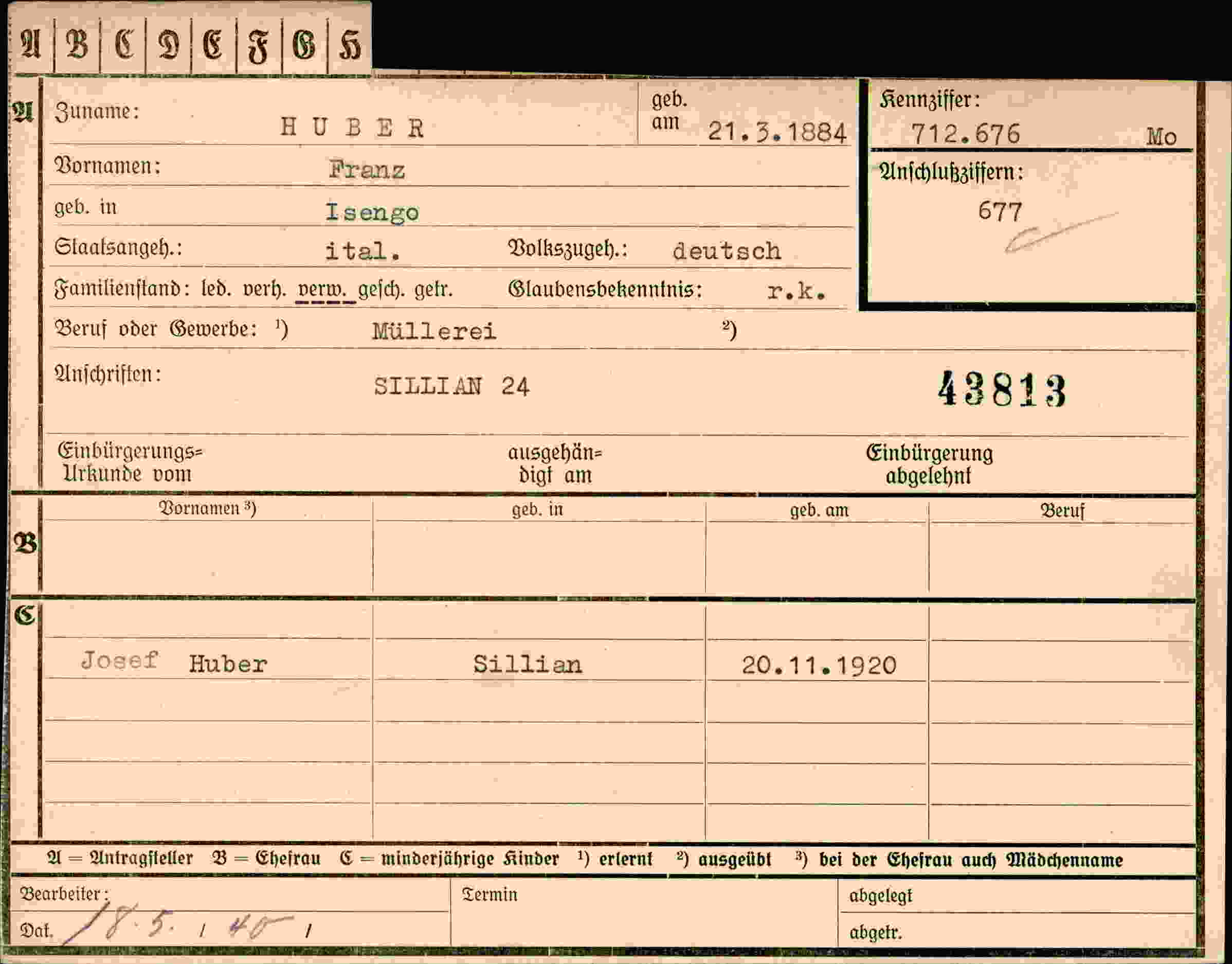This screenshot has height=964, width=1232.
Task: Select index tab letter F
Action: (x=258, y=46)
